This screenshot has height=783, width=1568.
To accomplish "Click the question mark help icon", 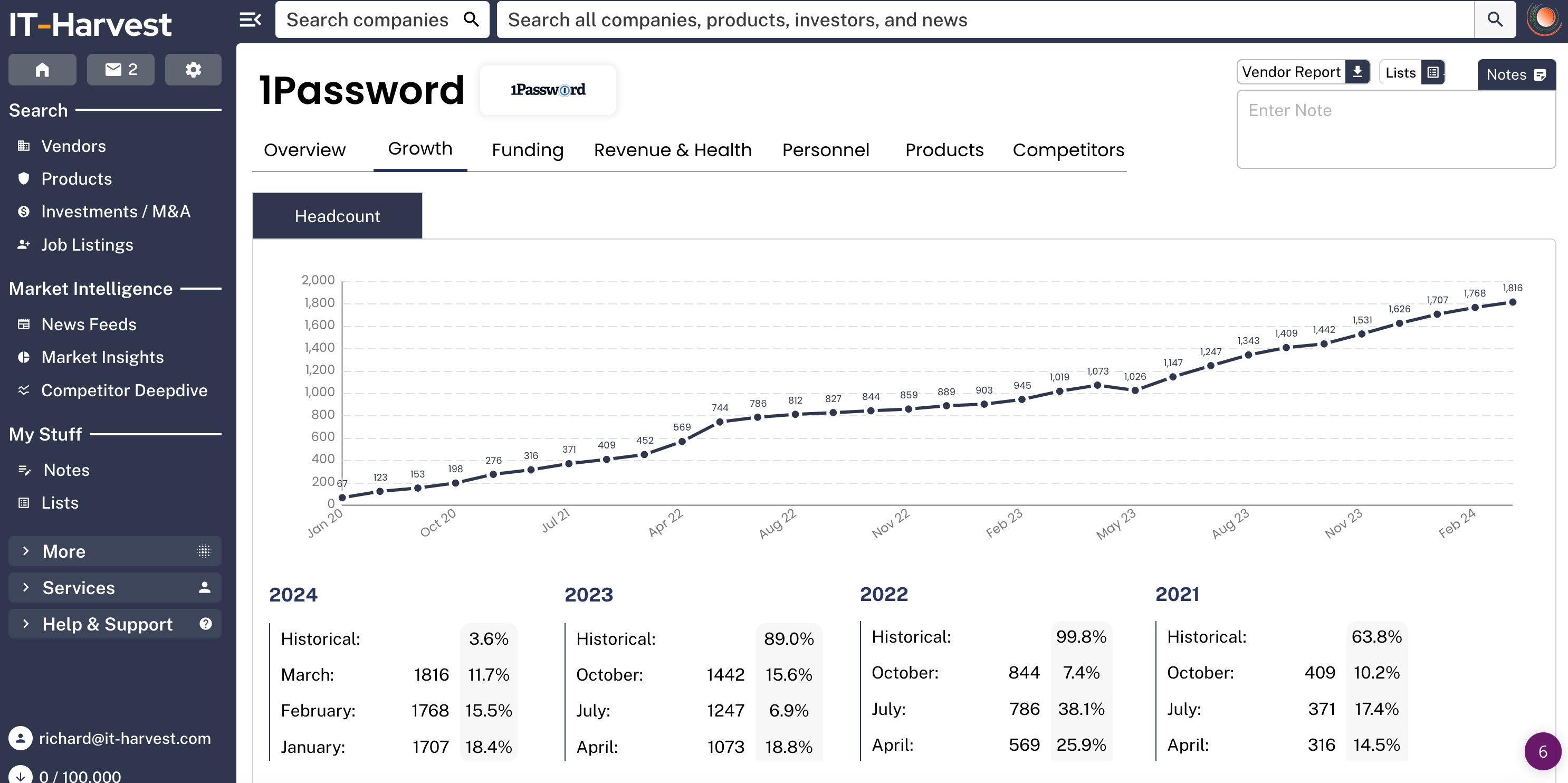I will click(206, 624).
